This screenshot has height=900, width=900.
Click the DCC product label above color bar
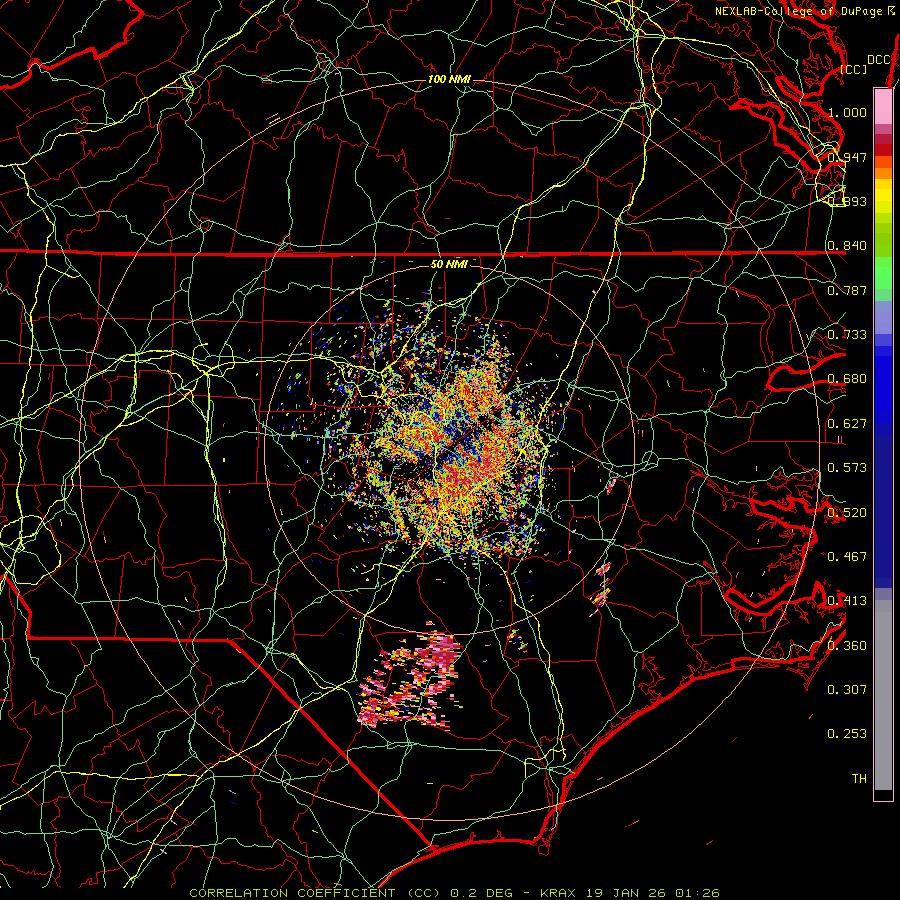click(x=878, y=60)
